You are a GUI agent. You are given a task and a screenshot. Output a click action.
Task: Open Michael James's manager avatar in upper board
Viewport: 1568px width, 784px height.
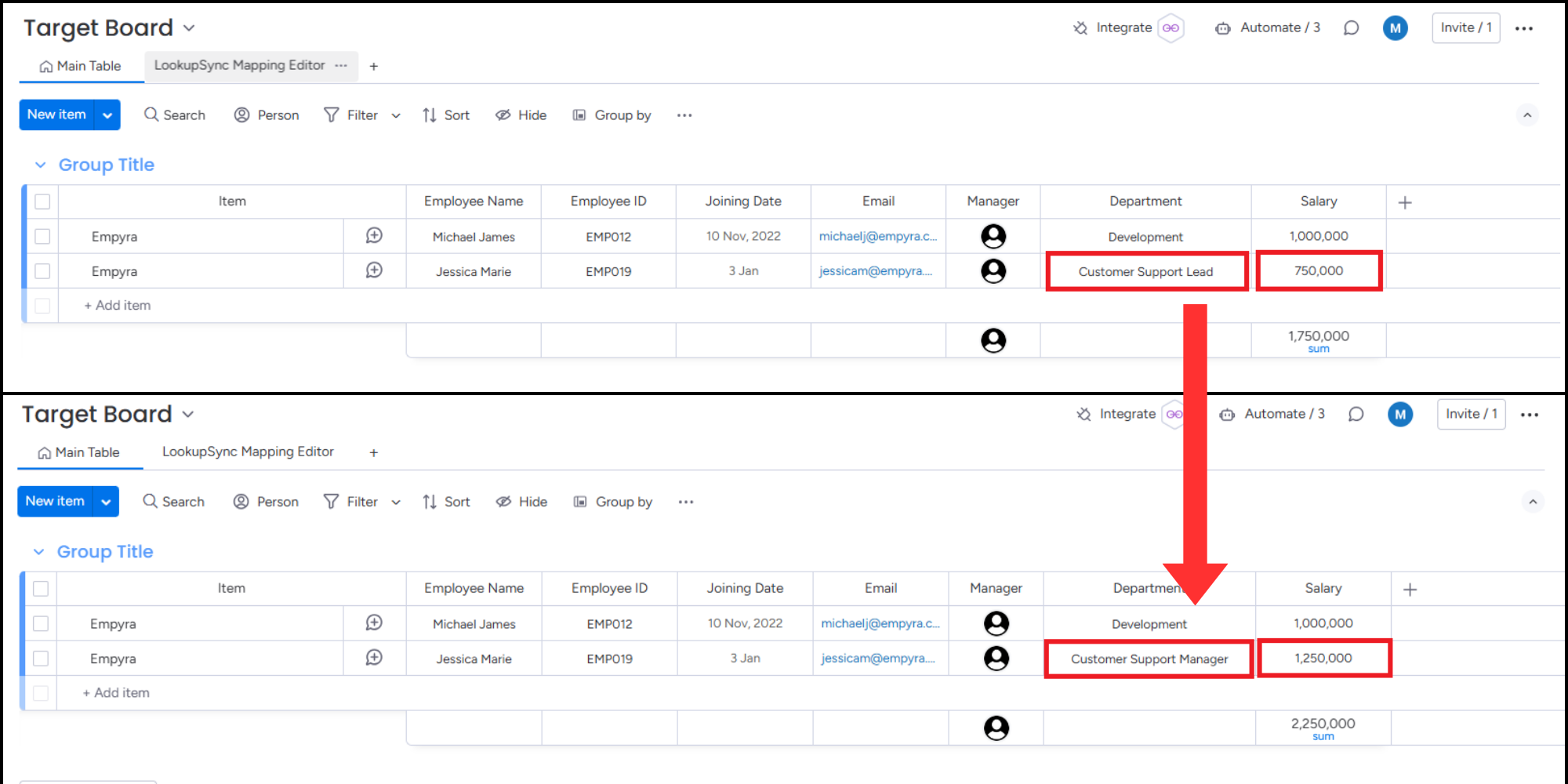993,236
